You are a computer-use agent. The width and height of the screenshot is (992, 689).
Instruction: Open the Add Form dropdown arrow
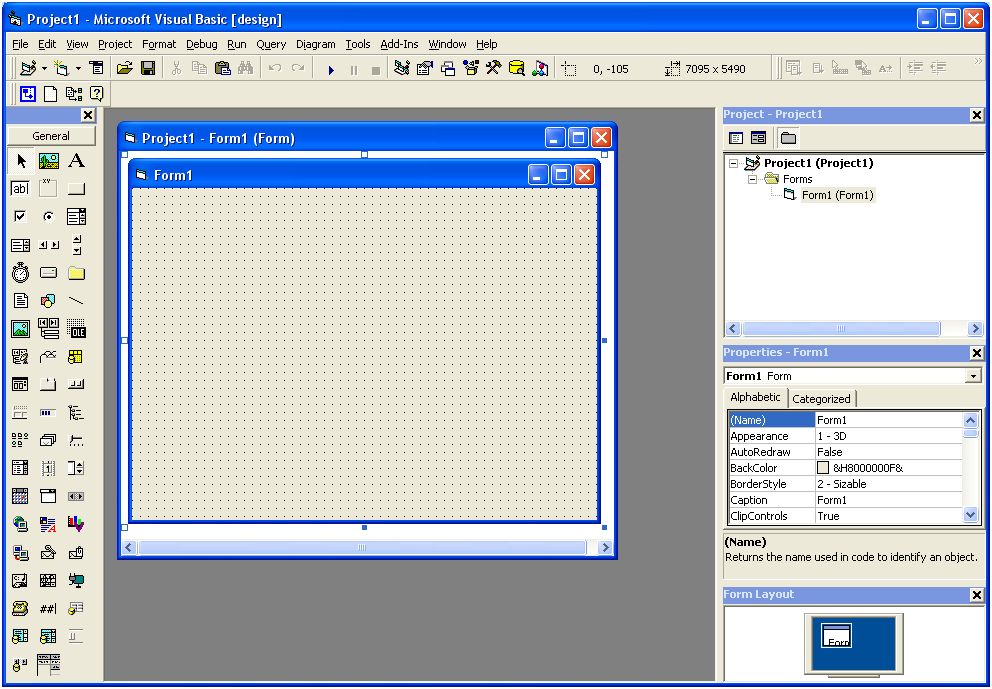coord(78,68)
